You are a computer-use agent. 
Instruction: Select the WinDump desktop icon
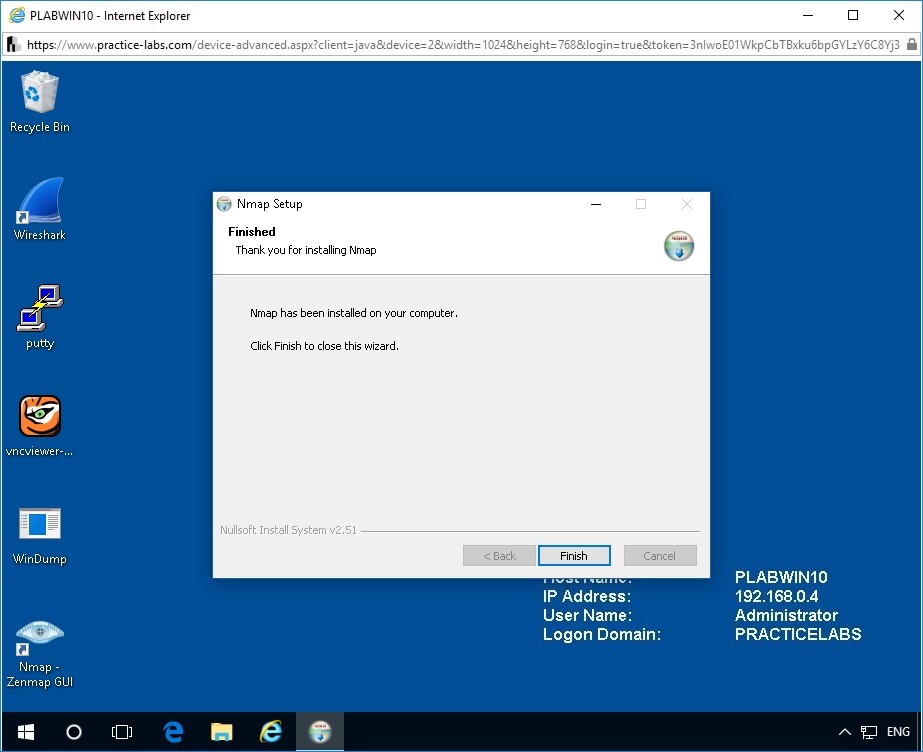coord(39,535)
